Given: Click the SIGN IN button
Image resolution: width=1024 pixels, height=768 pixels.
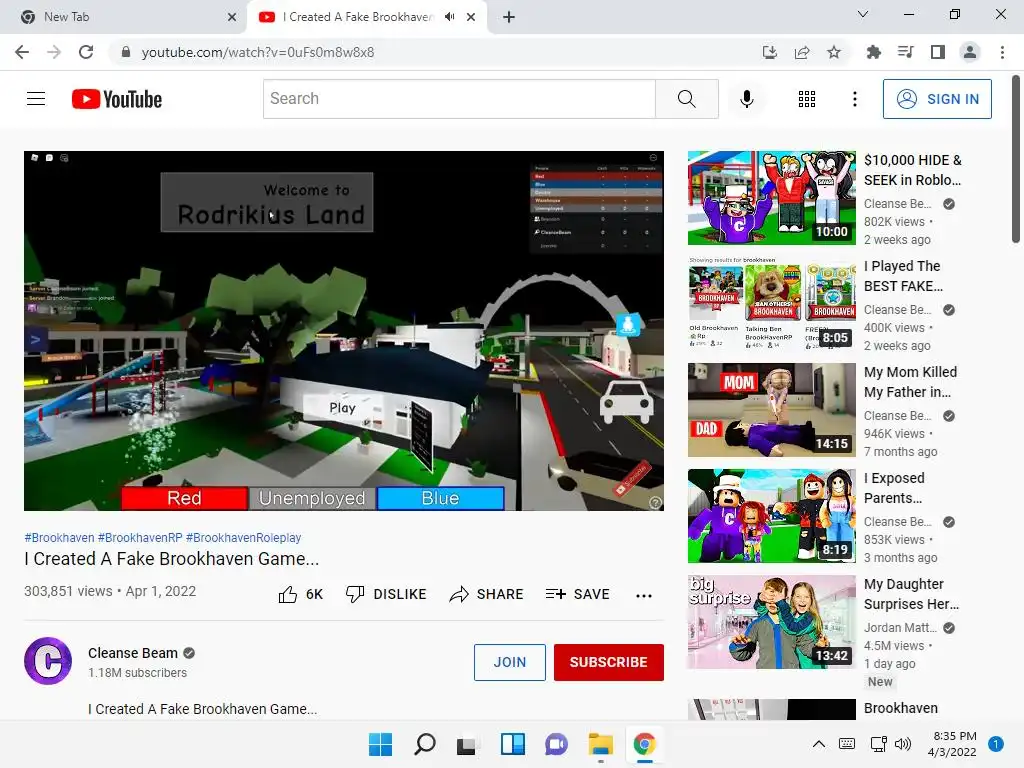Looking at the screenshot, I should (937, 99).
